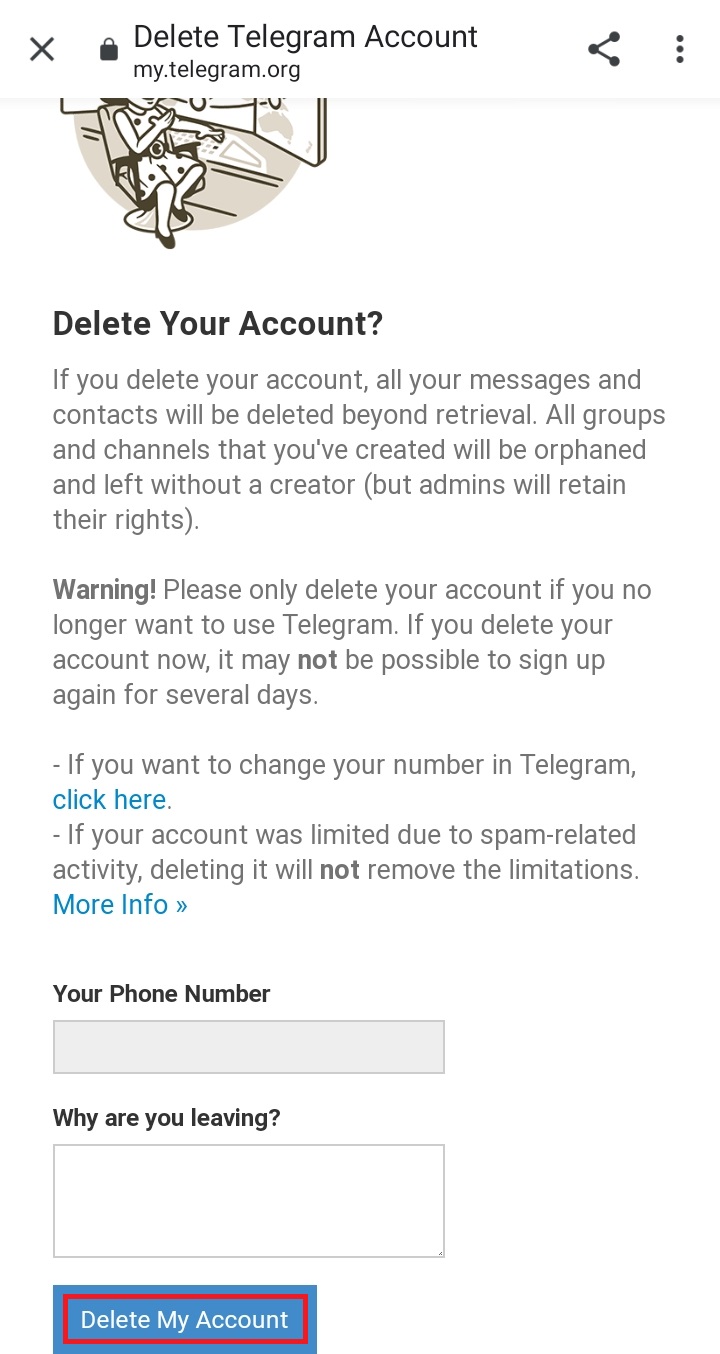Close the page with the X icon
Viewport: 720px width, 1354px height.
[x=42, y=49]
